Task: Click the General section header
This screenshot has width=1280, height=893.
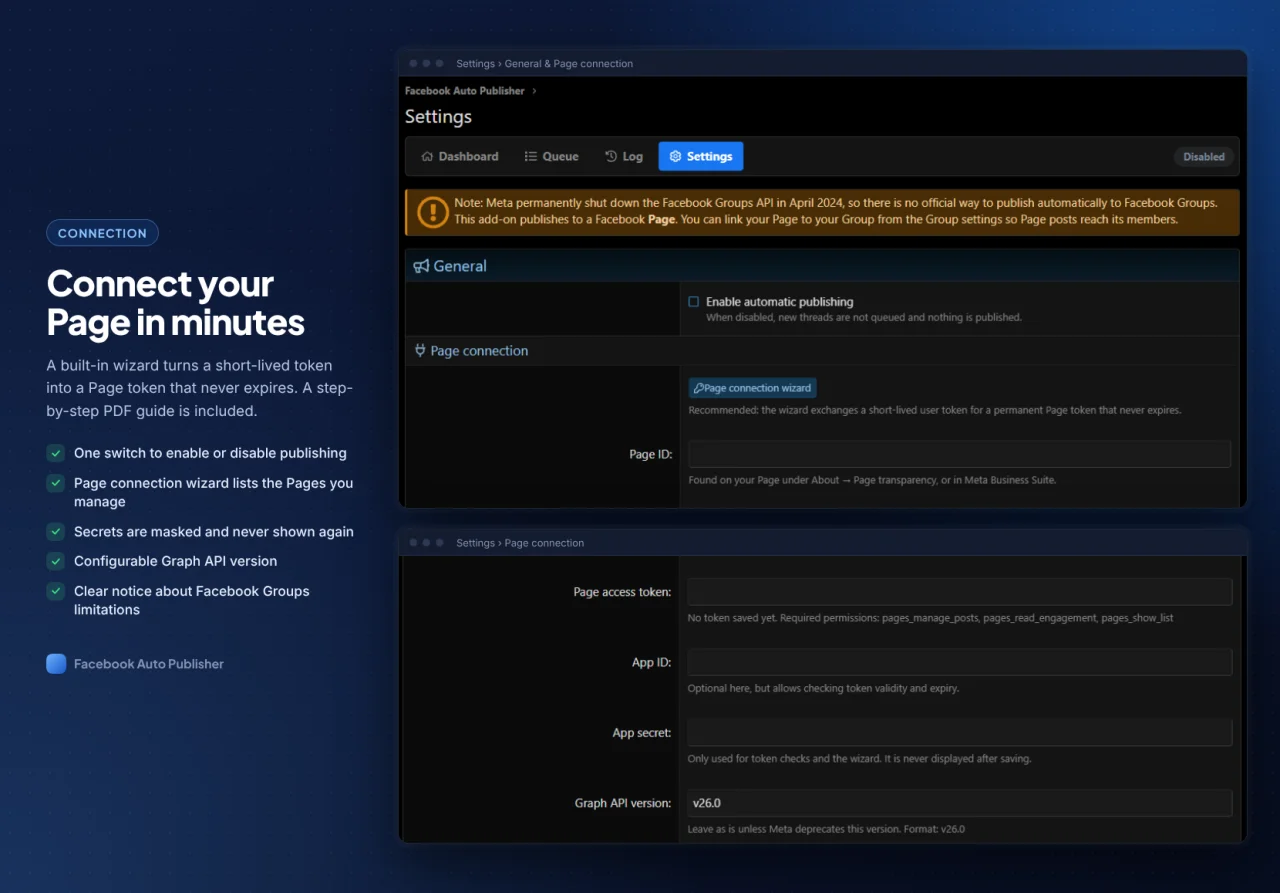Action: point(822,266)
